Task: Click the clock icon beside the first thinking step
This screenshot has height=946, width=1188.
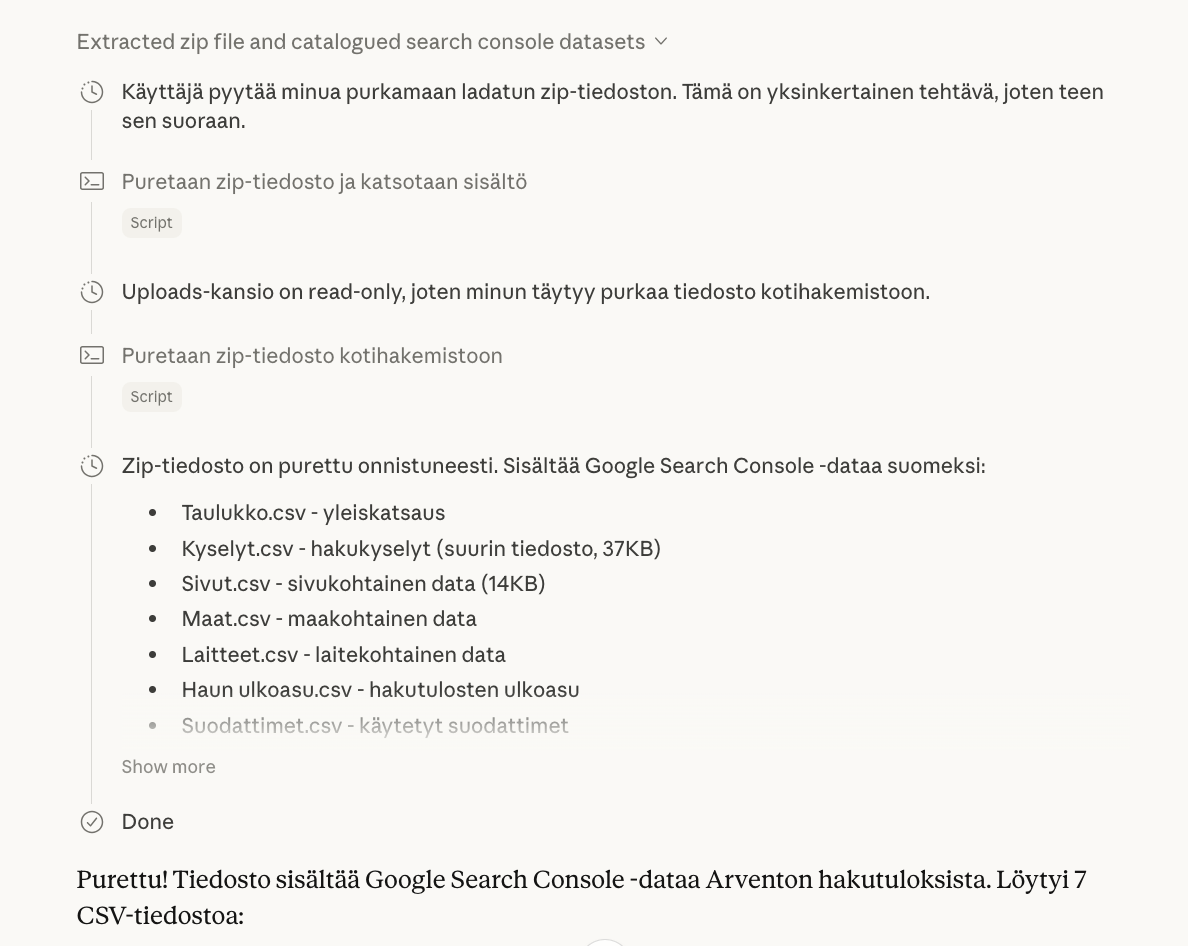Action: [x=91, y=92]
